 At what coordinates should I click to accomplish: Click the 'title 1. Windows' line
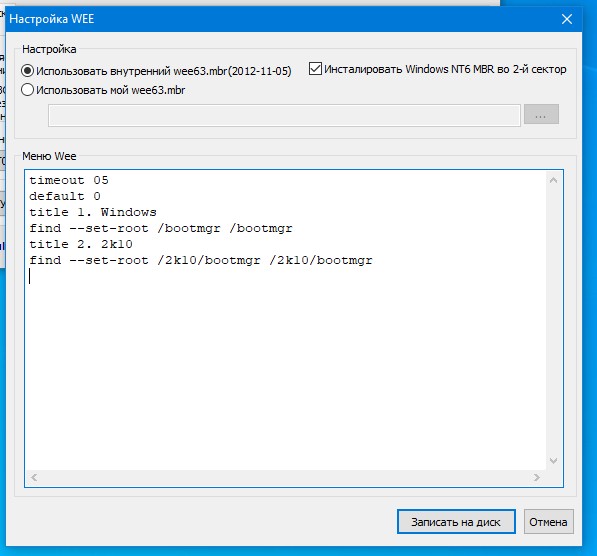point(93,212)
